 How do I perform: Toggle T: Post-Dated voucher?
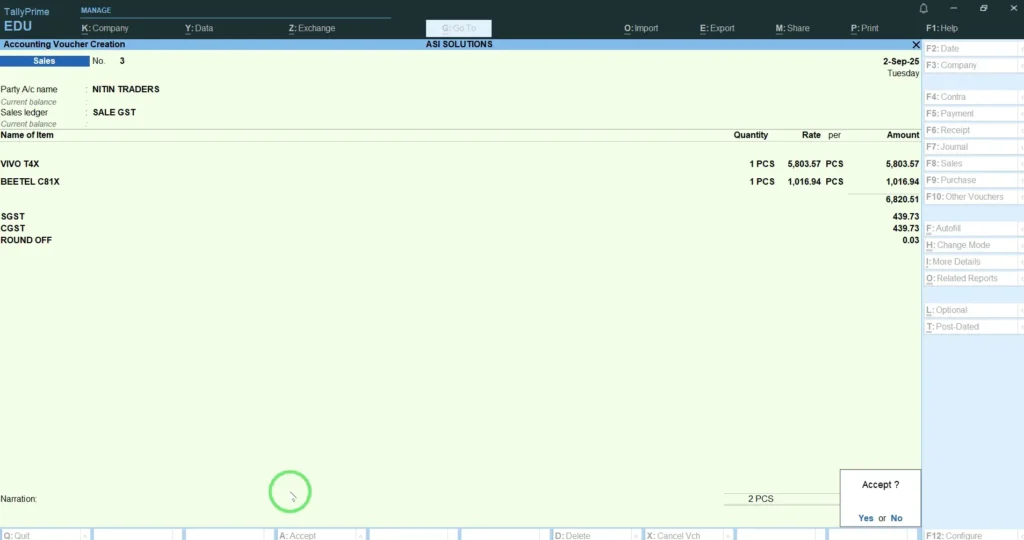[x=971, y=326]
